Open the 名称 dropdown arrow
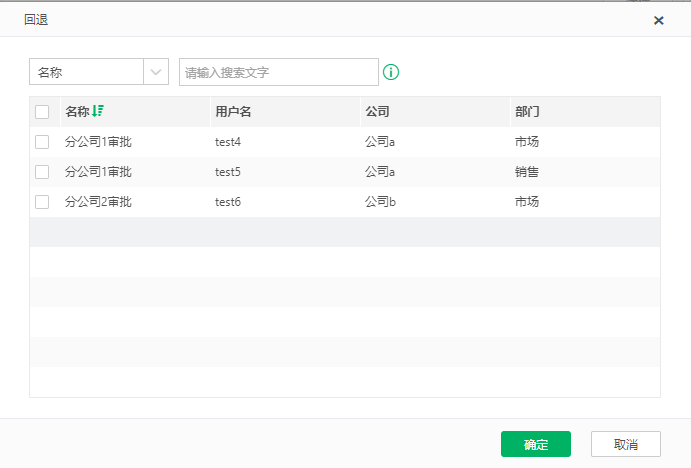This screenshot has height=468, width=691. point(156,72)
